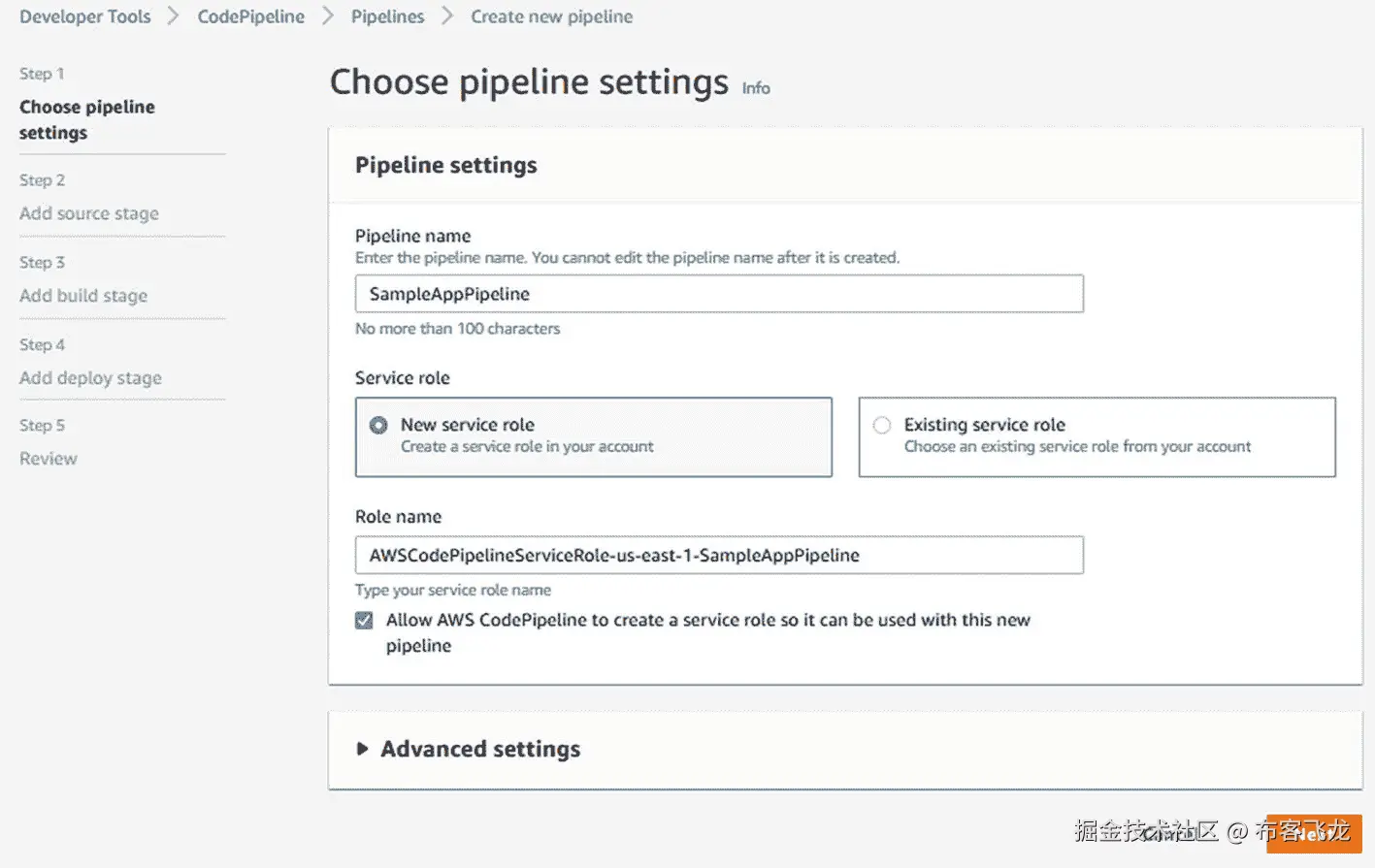This screenshot has height=868, width=1375.
Task: Open the CodePipeline breadcrumb link
Action: pos(250,16)
